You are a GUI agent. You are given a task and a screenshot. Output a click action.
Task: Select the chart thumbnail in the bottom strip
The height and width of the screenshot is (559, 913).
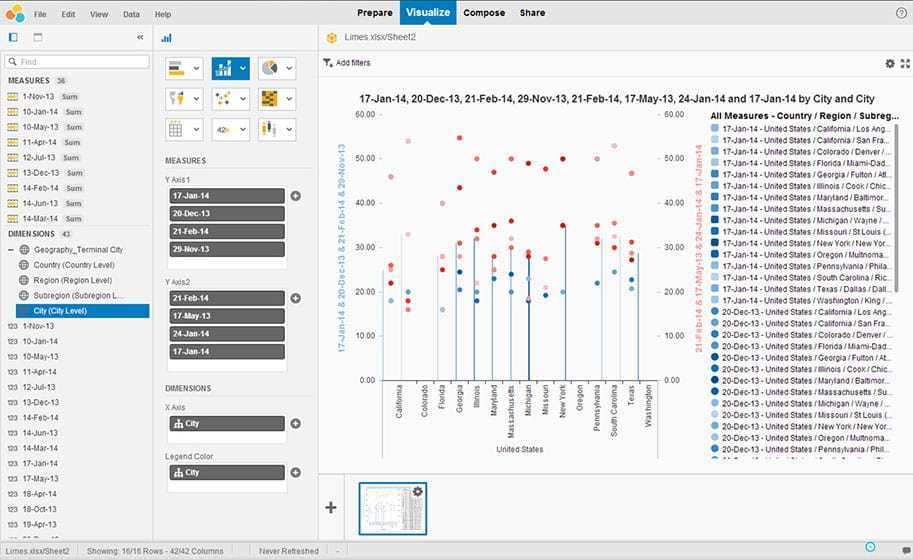point(392,508)
